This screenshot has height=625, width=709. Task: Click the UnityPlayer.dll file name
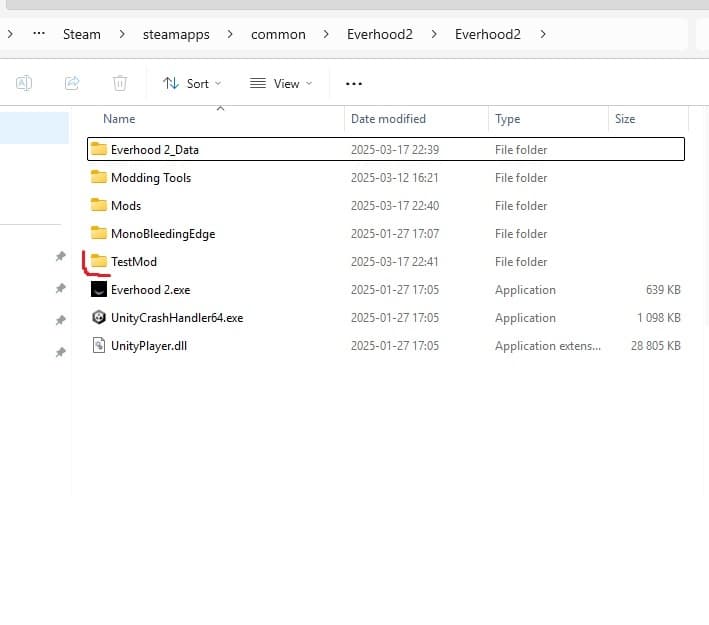149,346
